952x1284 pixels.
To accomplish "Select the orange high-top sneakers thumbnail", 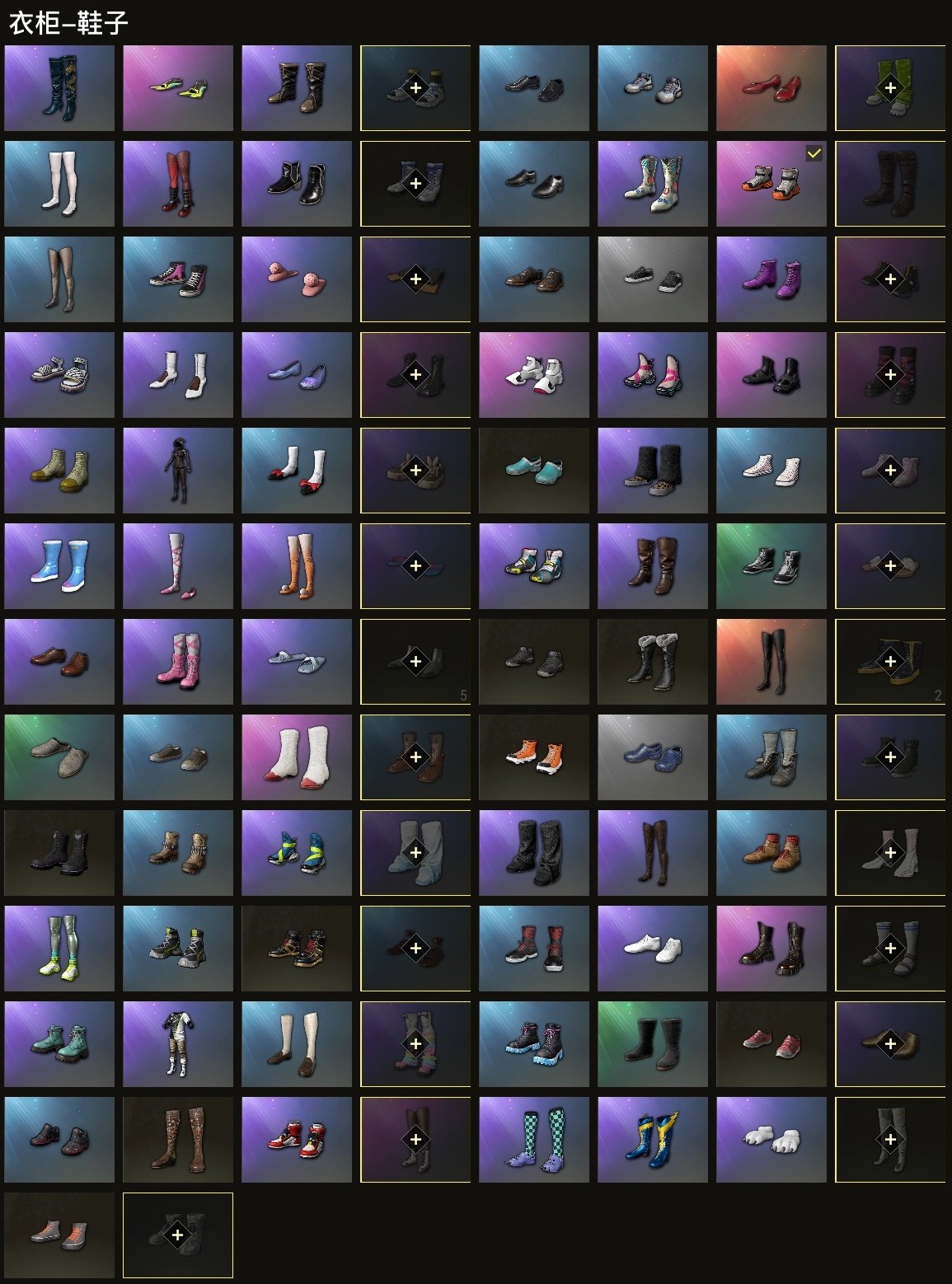I will tap(534, 757).
